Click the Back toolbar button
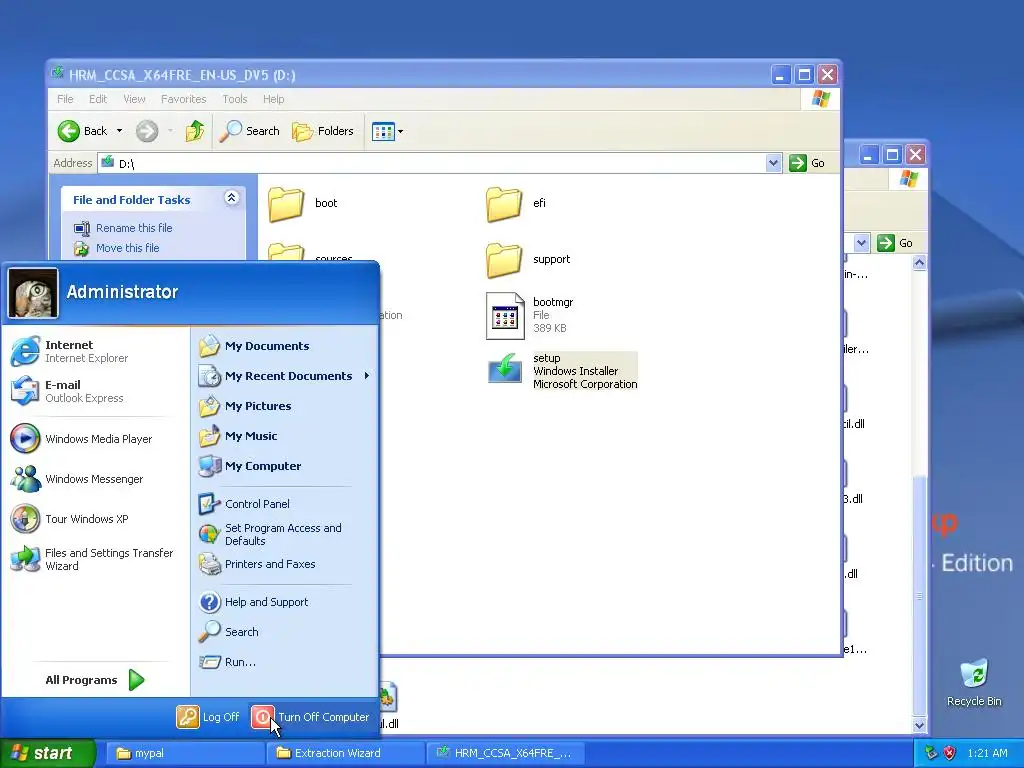Viewport: 1024px width, 768px height. 83,131
